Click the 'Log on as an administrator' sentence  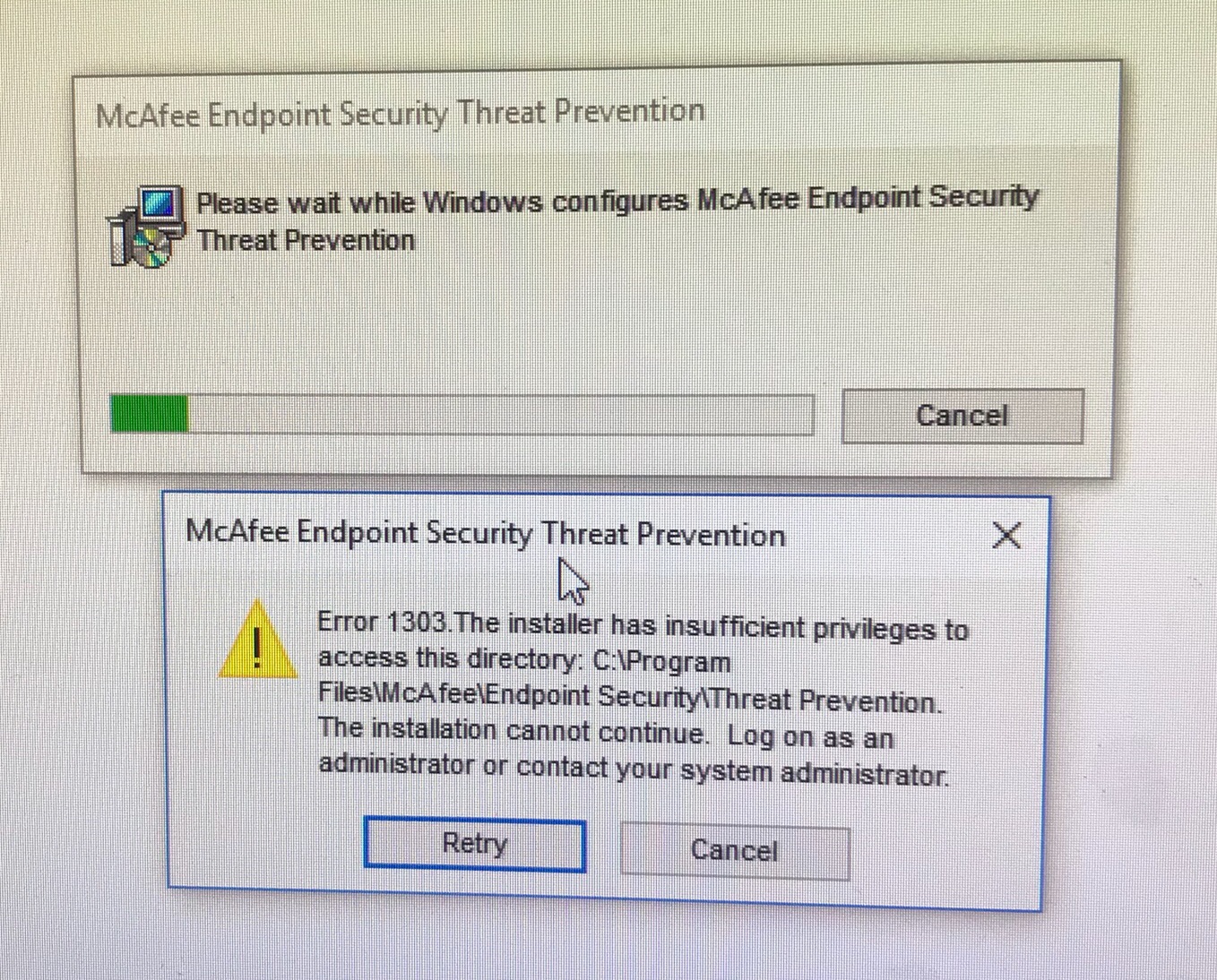(633, 754)
